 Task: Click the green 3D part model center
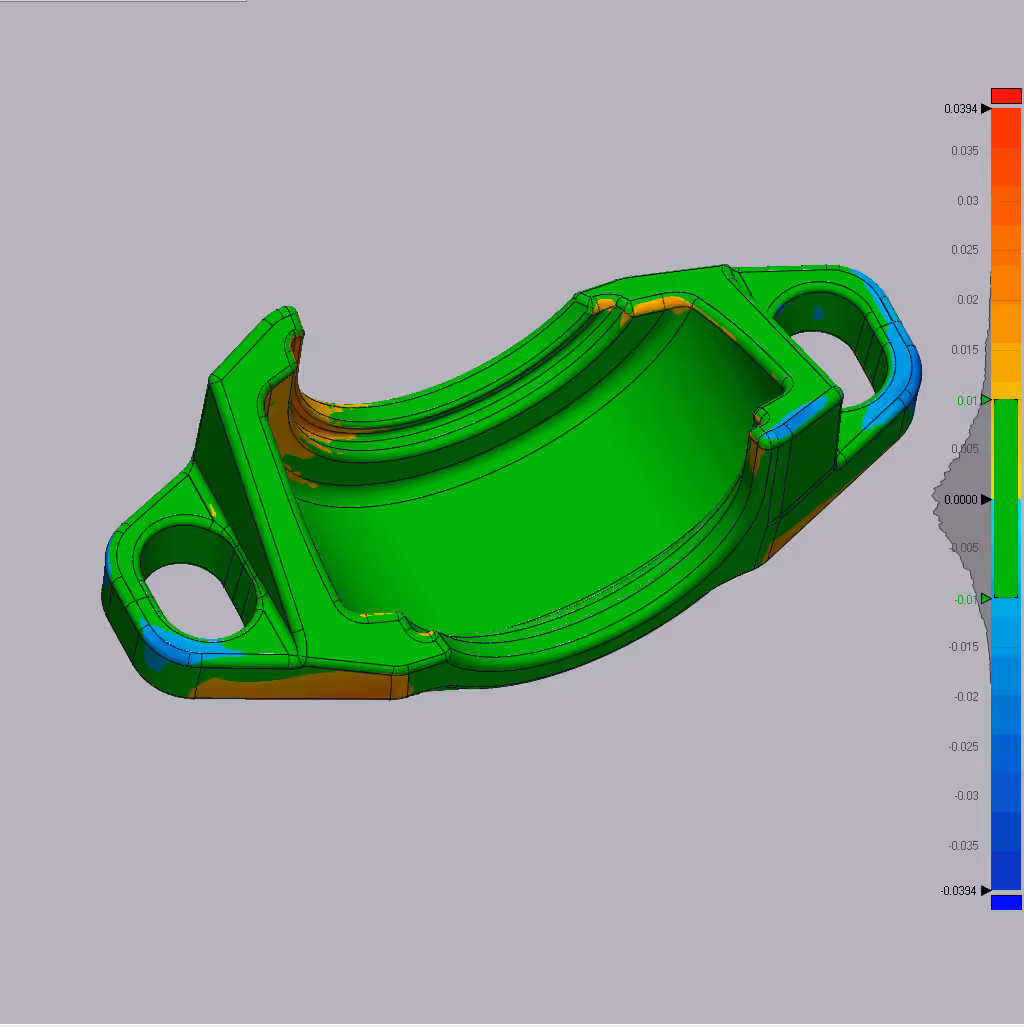(511, 483)
